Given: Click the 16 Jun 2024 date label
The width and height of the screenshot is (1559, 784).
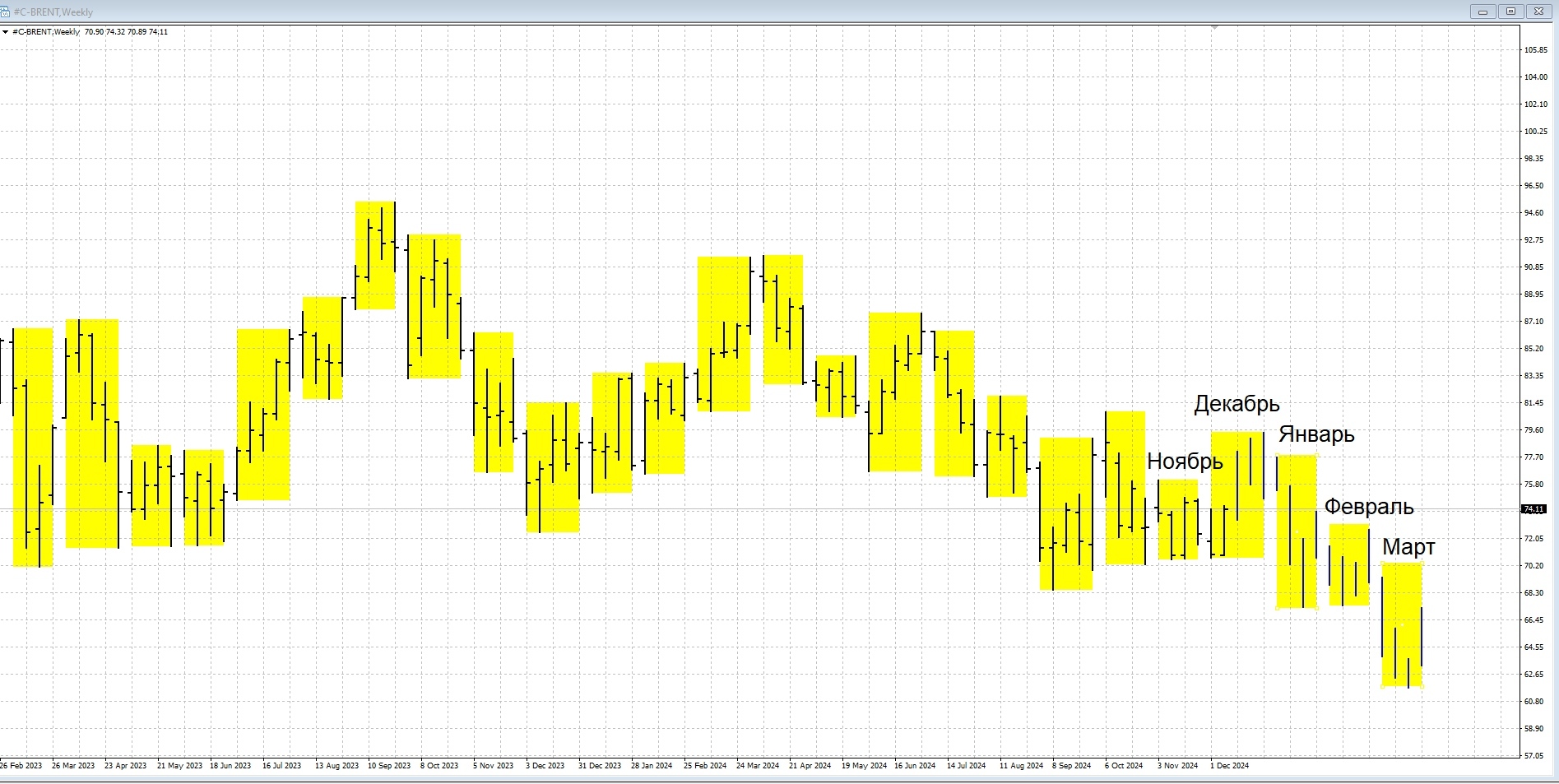Looking at the screenshot, I should [915, 766].
